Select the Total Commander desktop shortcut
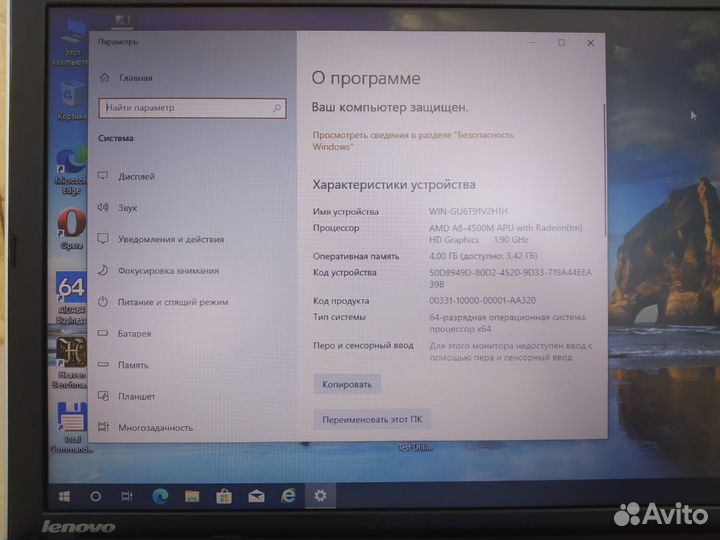The width and height of the screenshot is (720, 540). pyautogui.click(x=71, y=428)
